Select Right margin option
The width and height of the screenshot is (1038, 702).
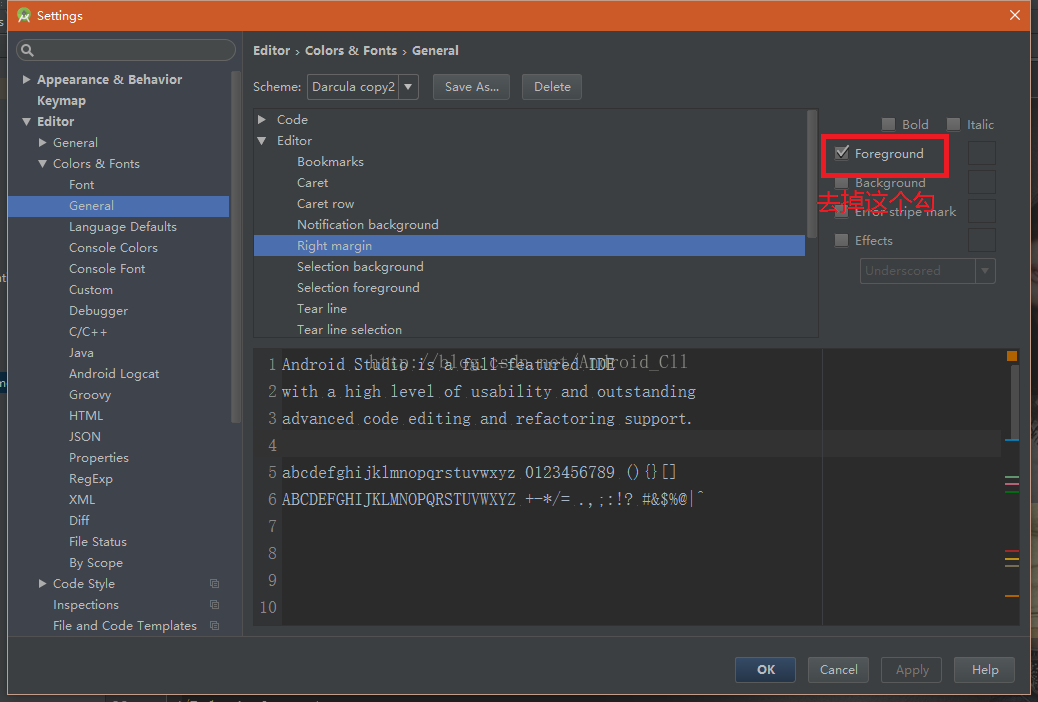pyautogui.click(x=530, y=246)
